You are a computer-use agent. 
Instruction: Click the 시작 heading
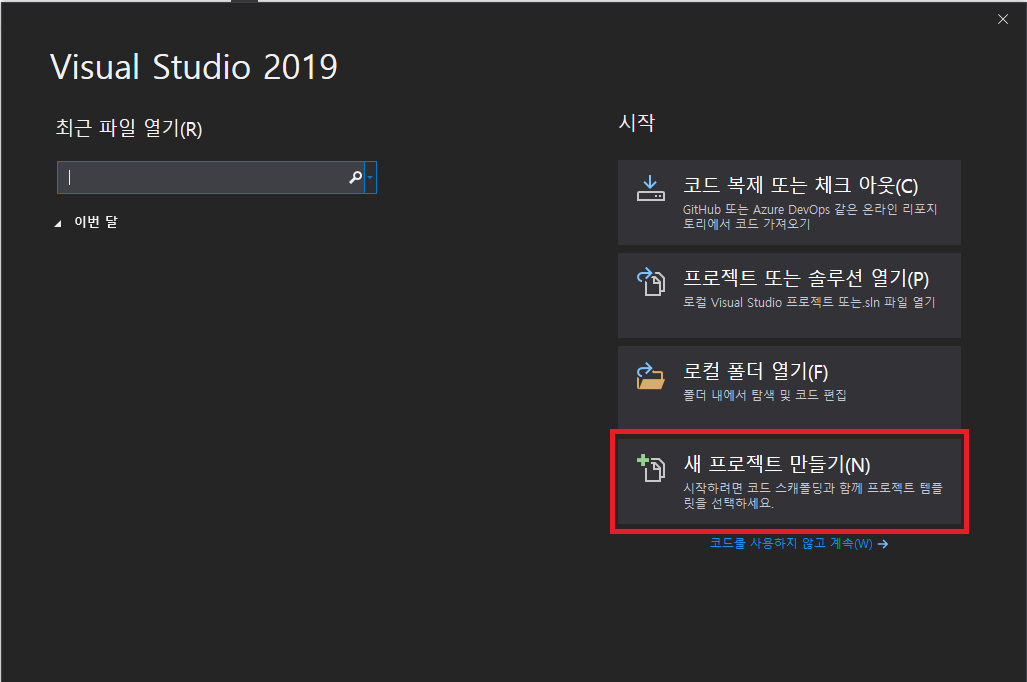(x=637, y=123)
